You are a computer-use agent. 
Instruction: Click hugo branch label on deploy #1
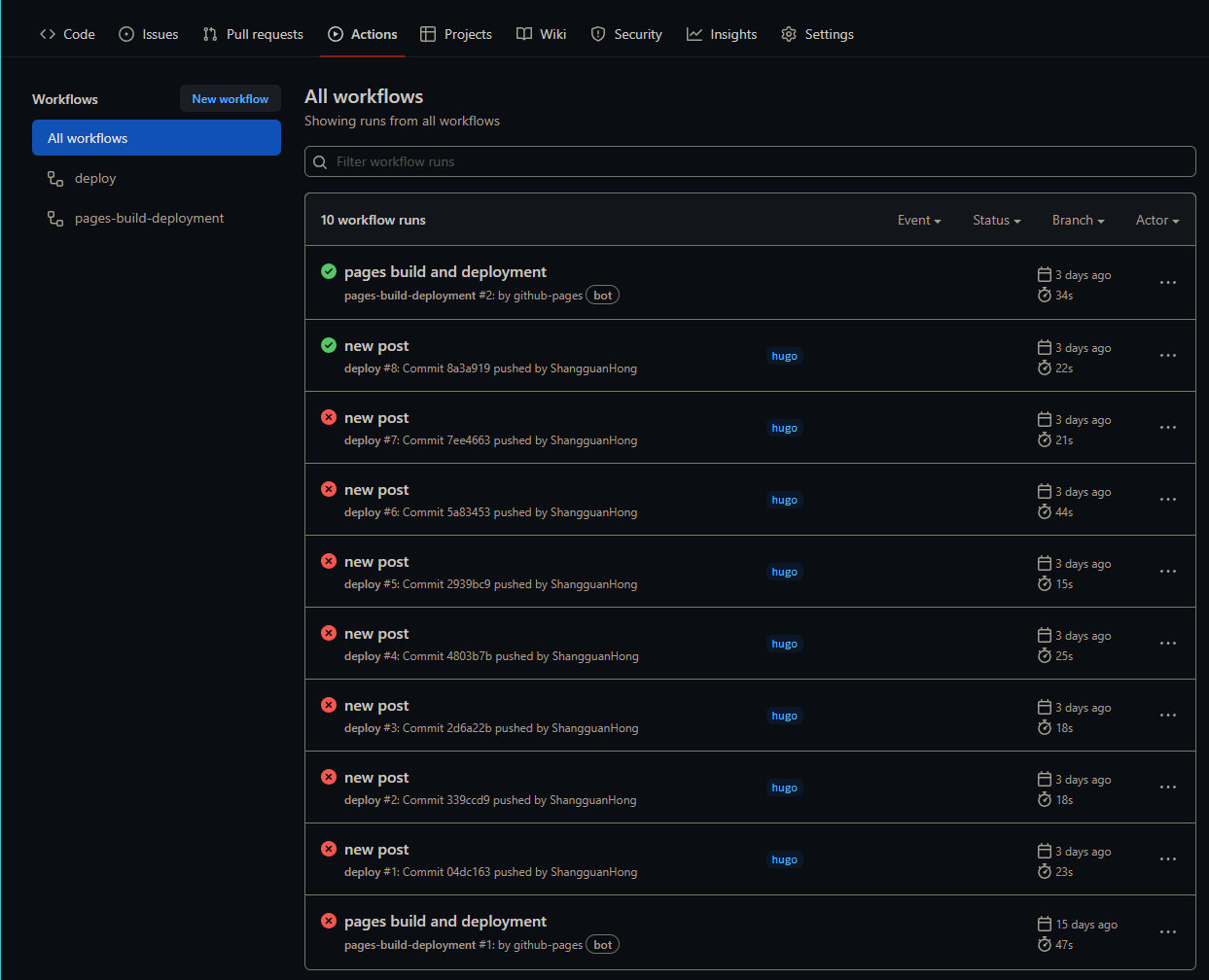coord(784,859)
